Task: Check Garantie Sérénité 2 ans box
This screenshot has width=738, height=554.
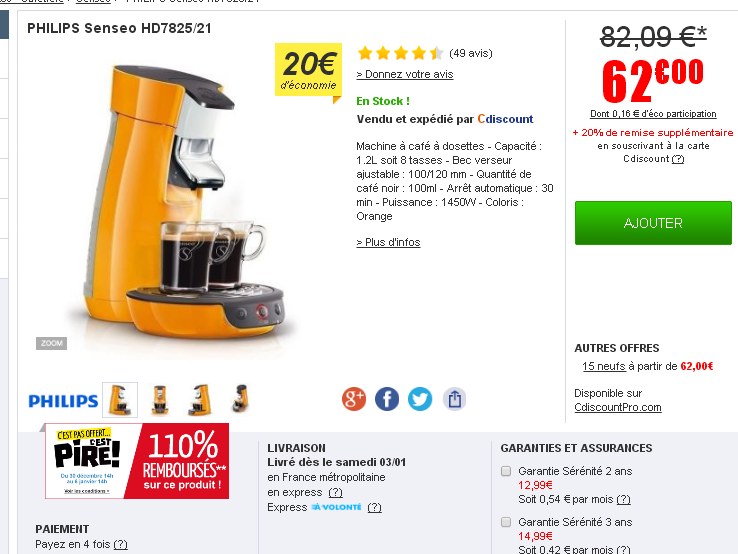Action: 506,471
